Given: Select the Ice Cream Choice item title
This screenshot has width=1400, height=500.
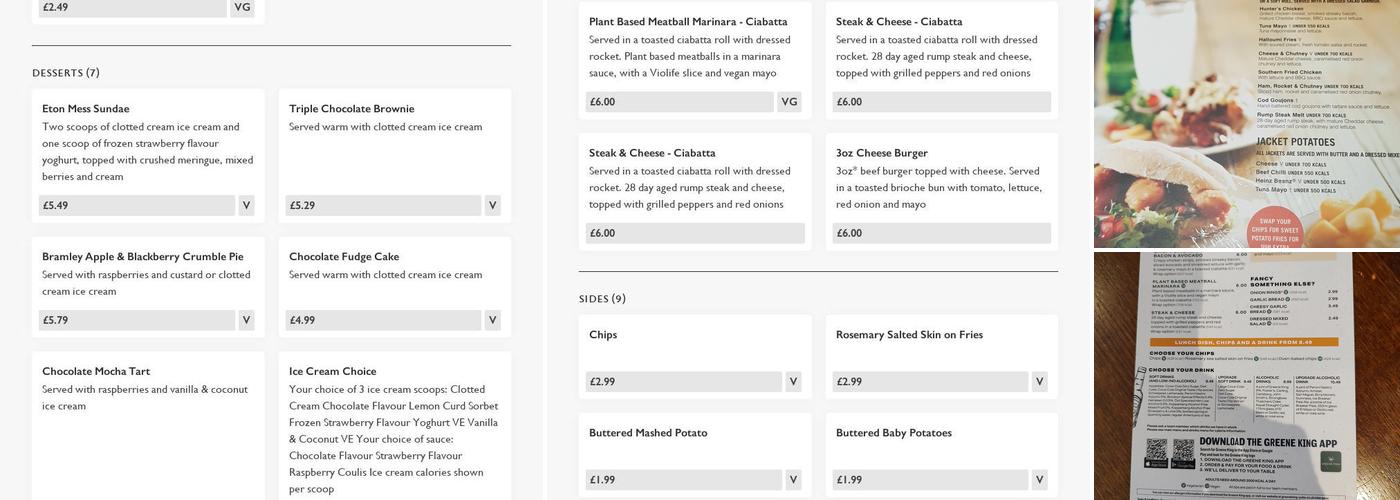Looking at the screenshot, I should (333, 371).
